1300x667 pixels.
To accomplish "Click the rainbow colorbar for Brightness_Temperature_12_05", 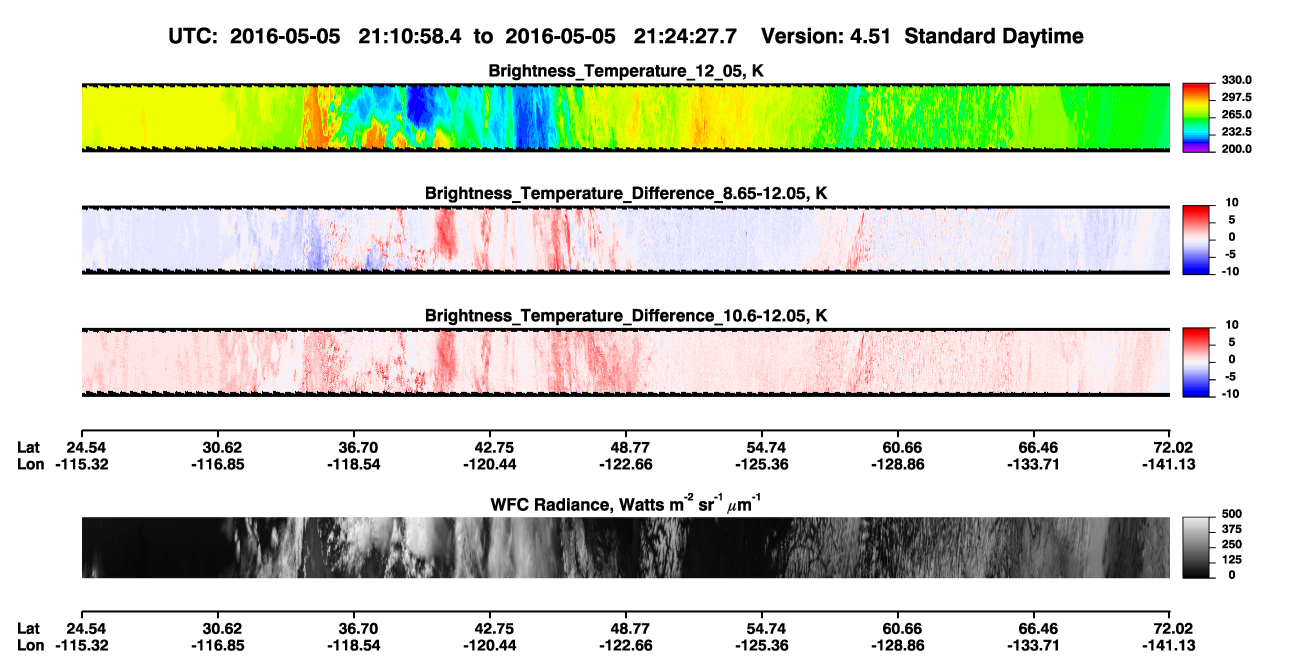I will pos(1196,118).
